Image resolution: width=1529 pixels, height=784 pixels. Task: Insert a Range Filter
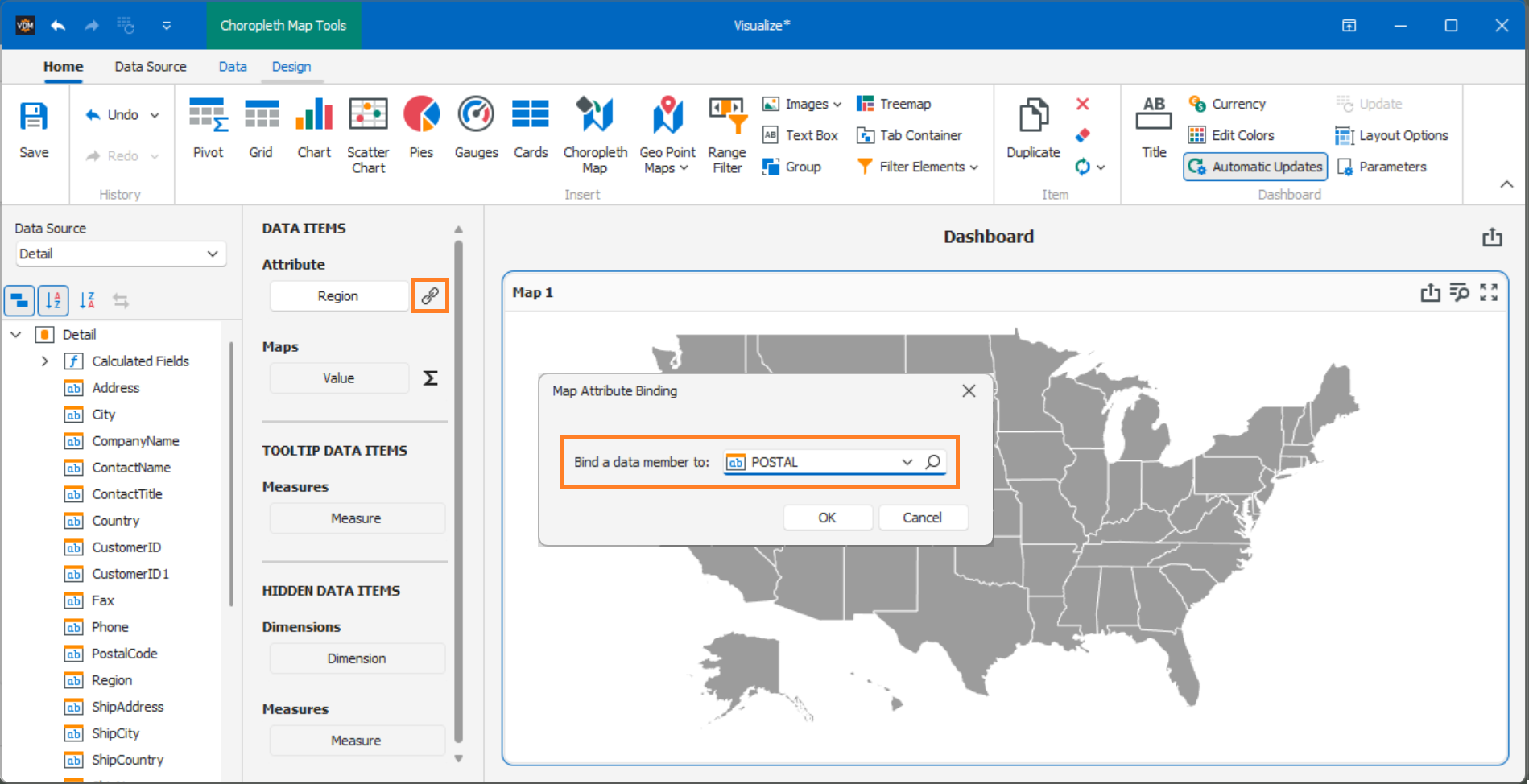725,131
